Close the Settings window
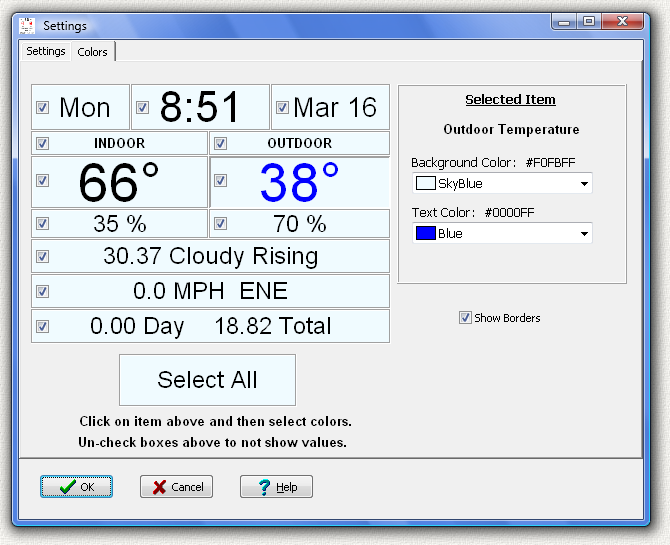670x545 pixels. click(622, 21)
